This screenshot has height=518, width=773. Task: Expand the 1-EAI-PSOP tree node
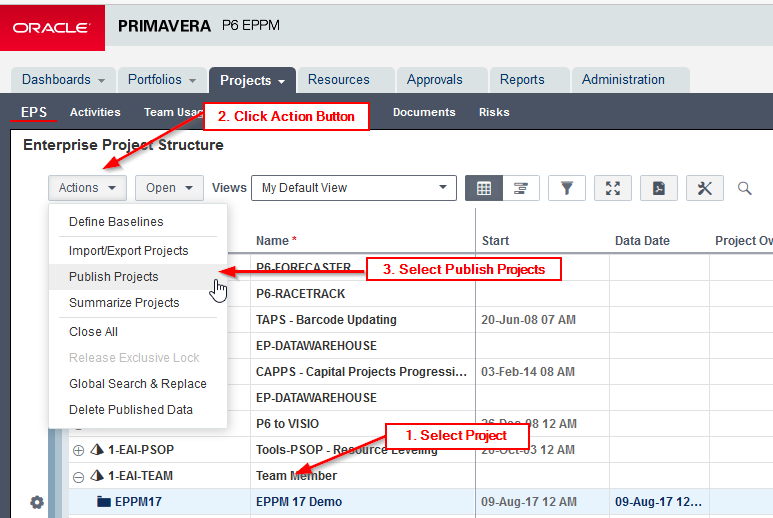tap(78, 450)
